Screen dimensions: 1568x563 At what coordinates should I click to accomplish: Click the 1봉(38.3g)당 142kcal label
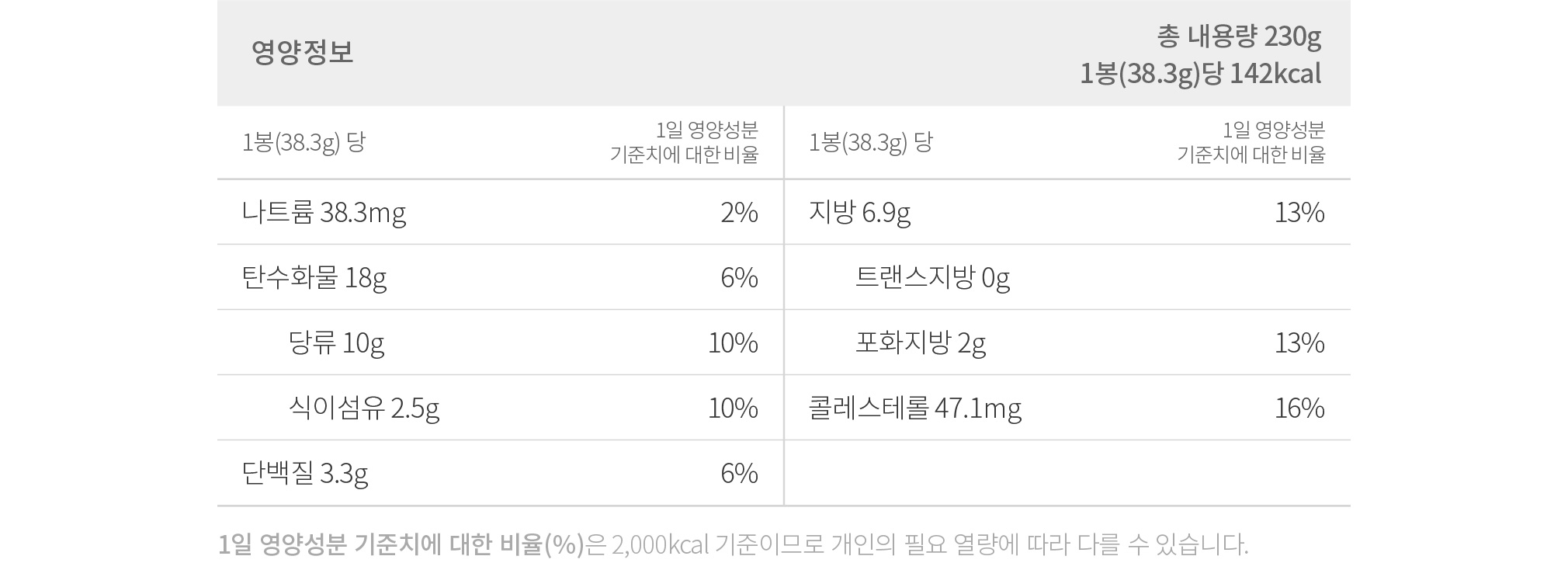(x=1201, y=74)
